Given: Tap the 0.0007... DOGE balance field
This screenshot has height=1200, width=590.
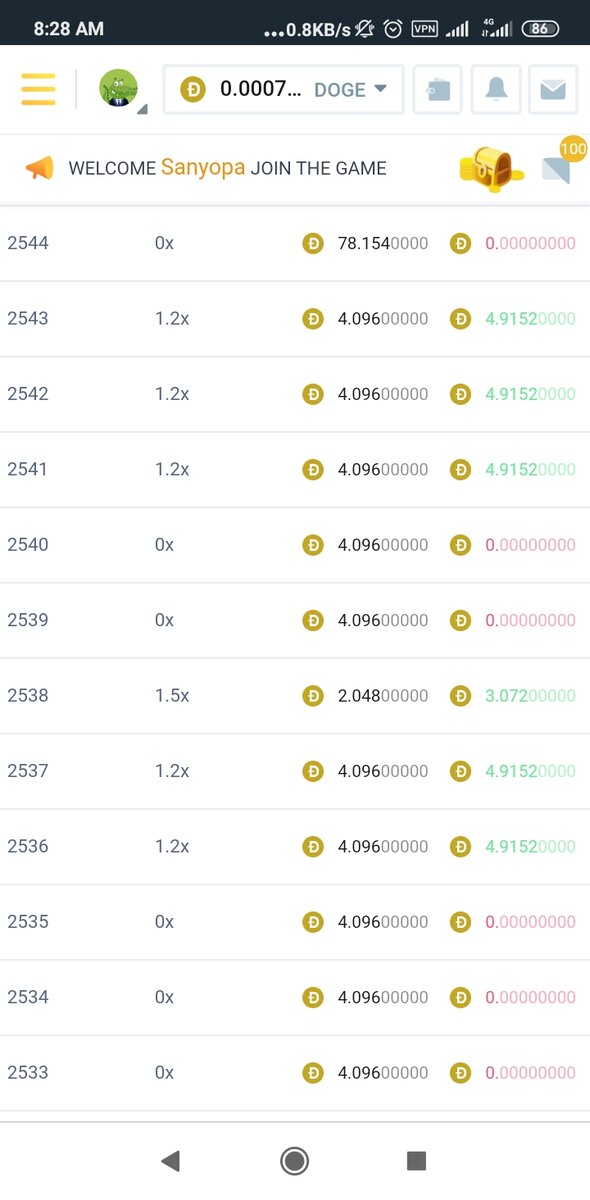Looking at the screenshot, I should tap(284, 90).
